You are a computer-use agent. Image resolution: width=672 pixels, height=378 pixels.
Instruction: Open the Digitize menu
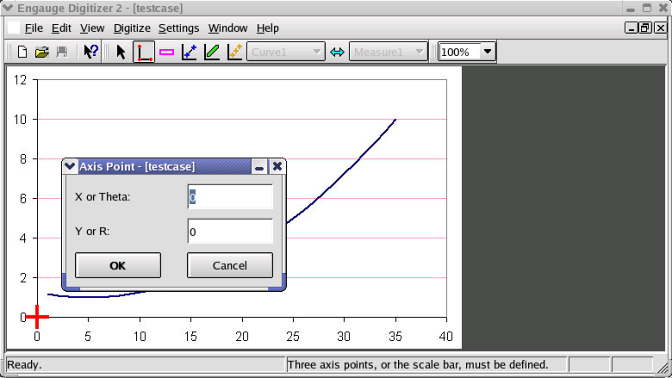point(132,28)
